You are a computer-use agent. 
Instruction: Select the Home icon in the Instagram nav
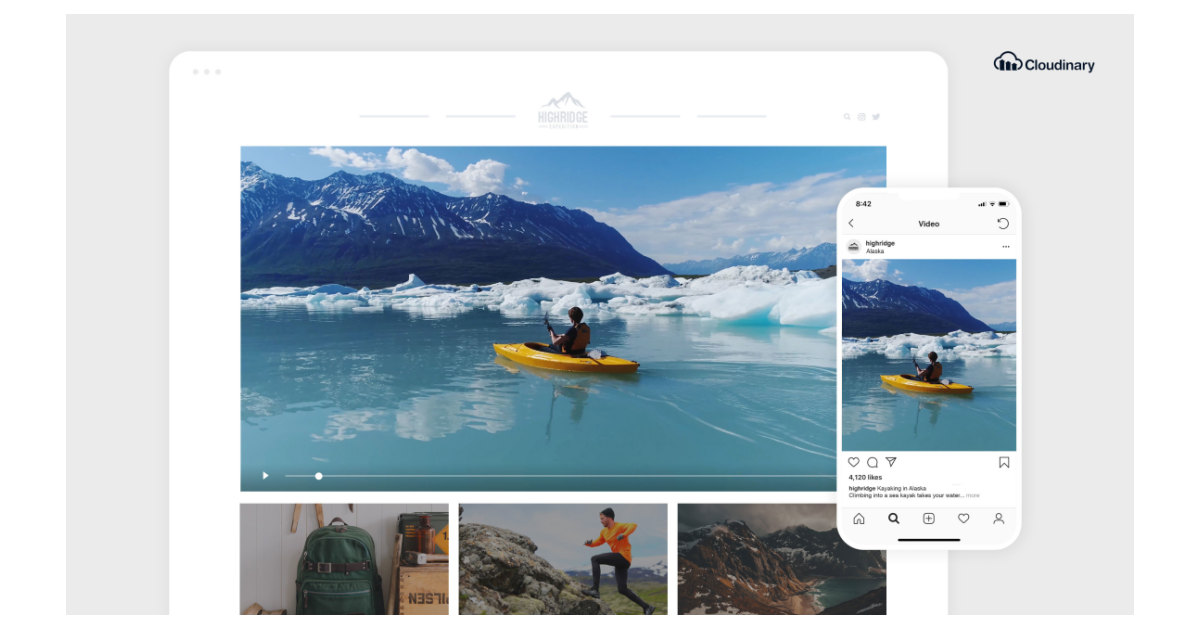(x=859, y=519)
